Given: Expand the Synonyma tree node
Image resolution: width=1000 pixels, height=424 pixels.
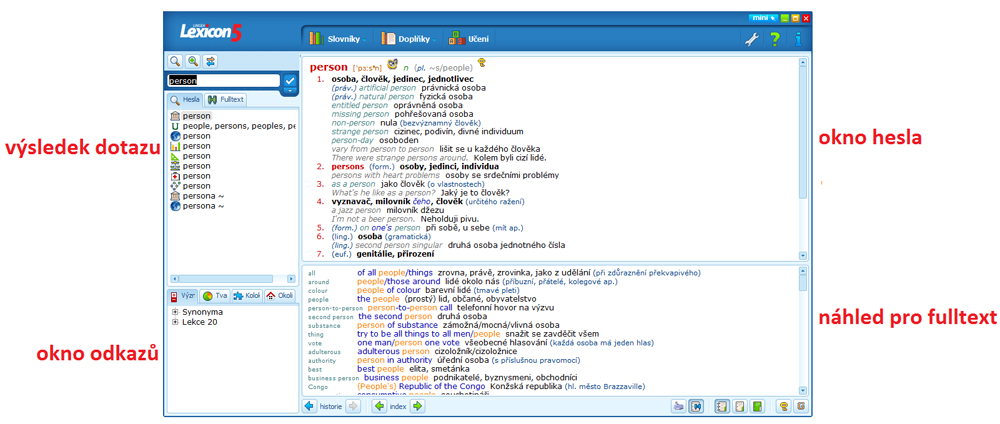Looking at the screenshot, I should [x=175, y=312].
